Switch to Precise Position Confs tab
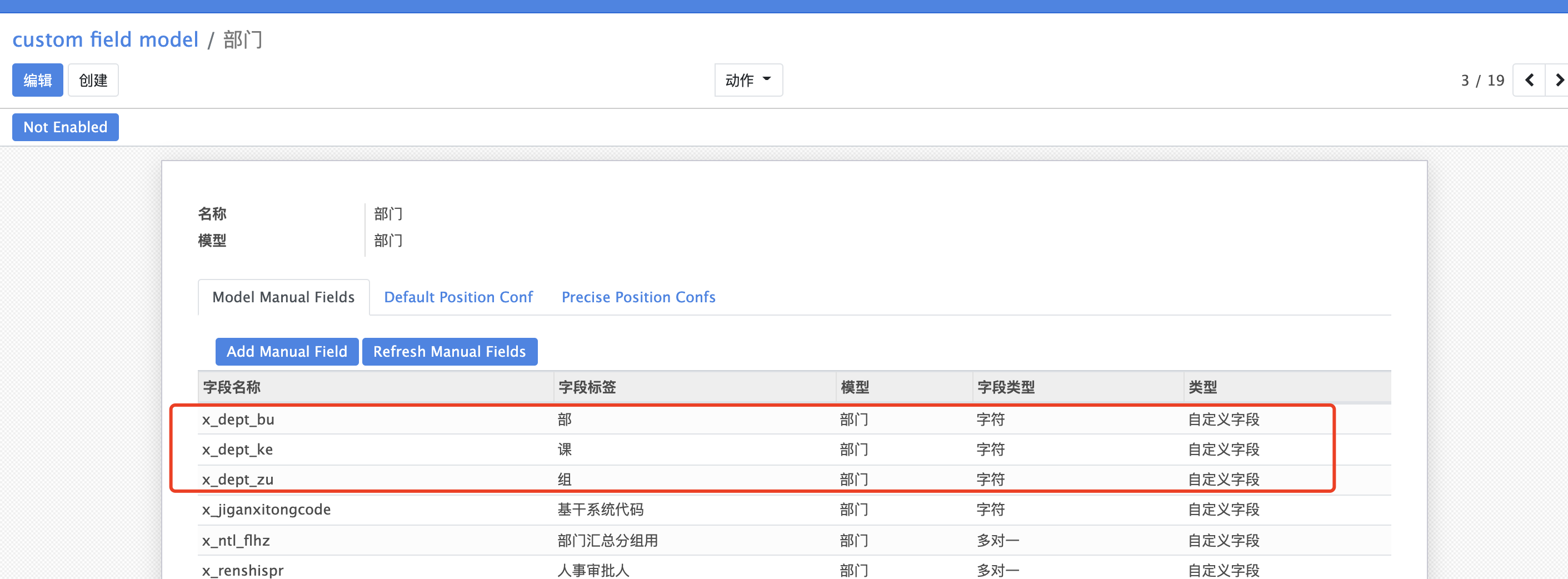This screenshot has height=579, width=1568. 638,297
